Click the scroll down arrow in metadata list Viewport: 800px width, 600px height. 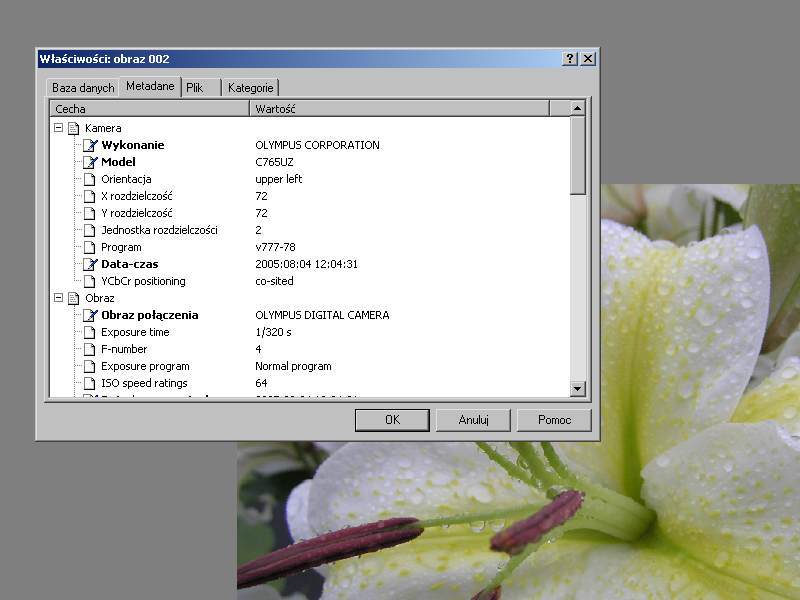click(x=577, y=388)
